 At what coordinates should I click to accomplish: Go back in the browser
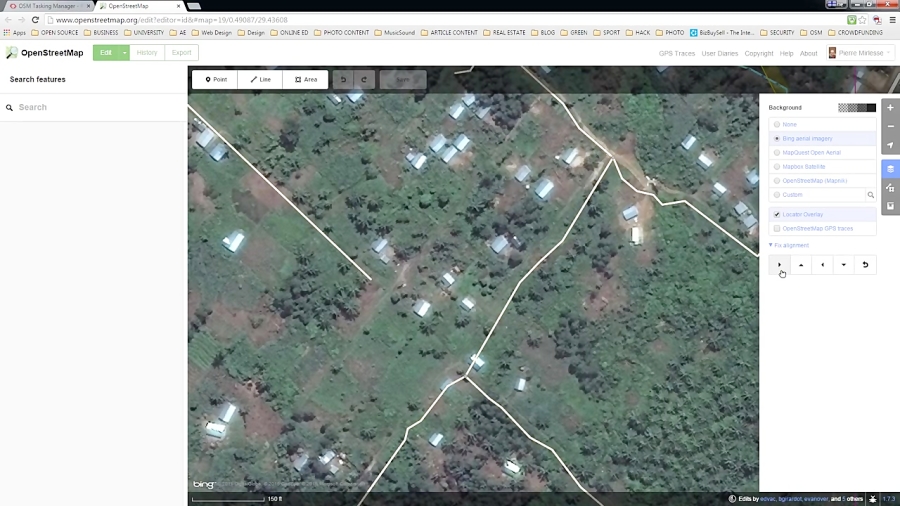click(8, 20)
